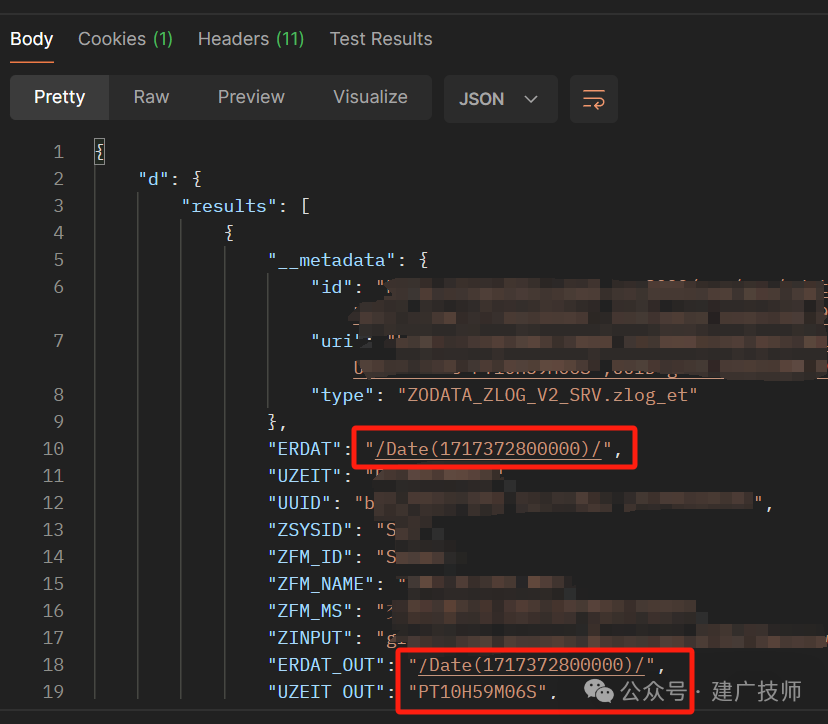The height and width of the screenshot is (724, 828).
Task: Click the "UZEIT_OUT" key on line 19
Action: pos(326,692)
